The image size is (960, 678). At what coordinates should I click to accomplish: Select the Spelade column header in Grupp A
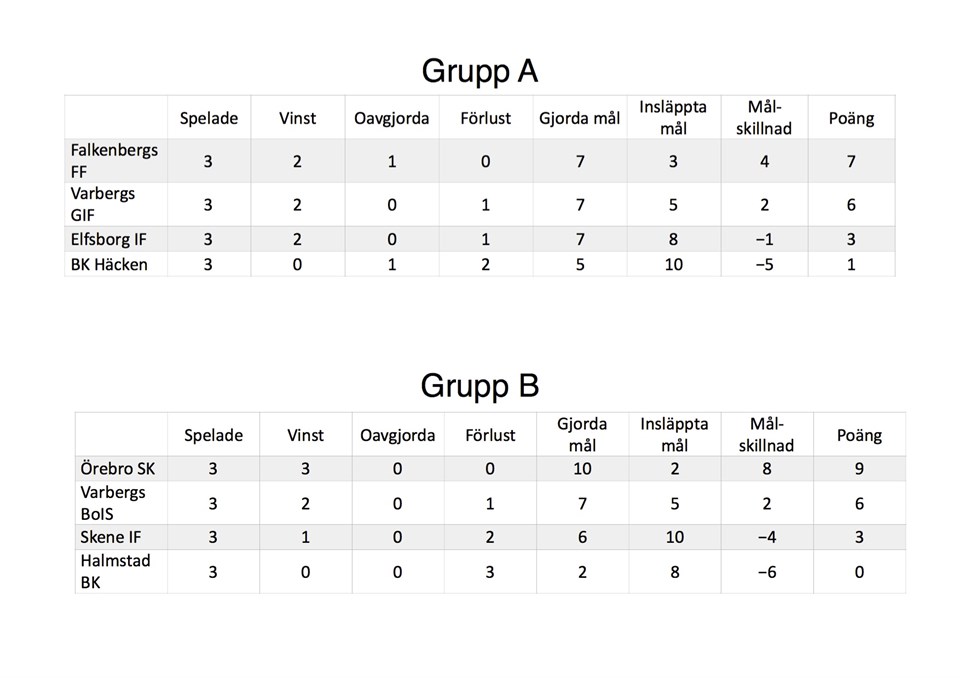click(208, 118)
